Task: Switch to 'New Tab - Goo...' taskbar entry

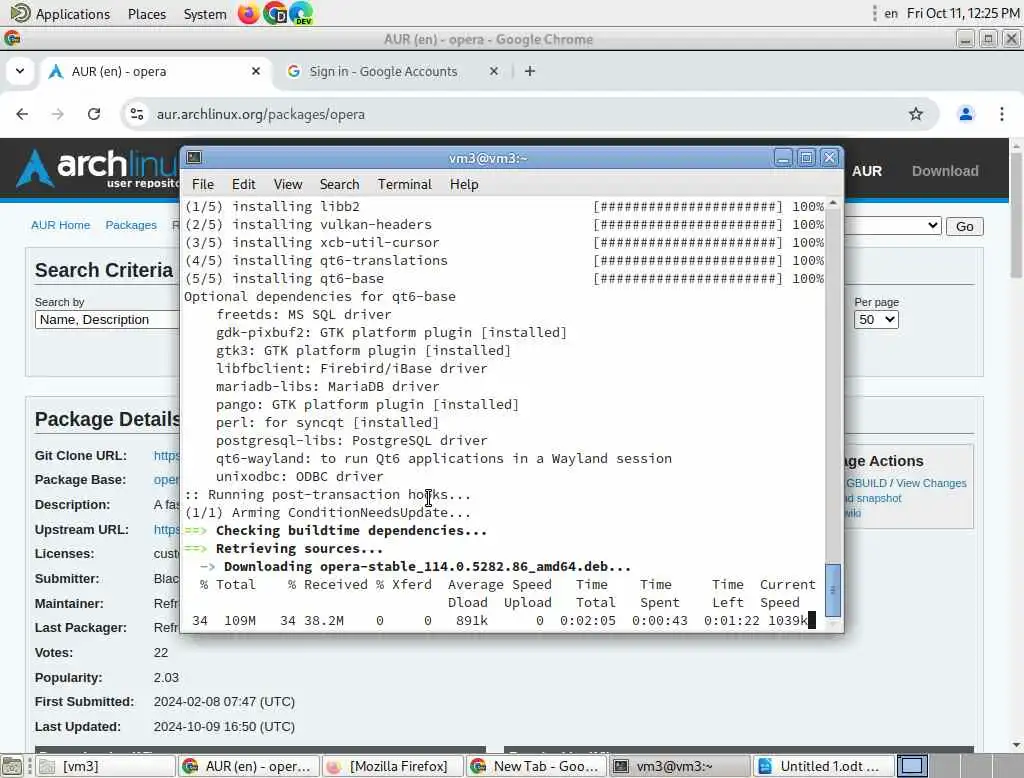Action: coord(537,766)
